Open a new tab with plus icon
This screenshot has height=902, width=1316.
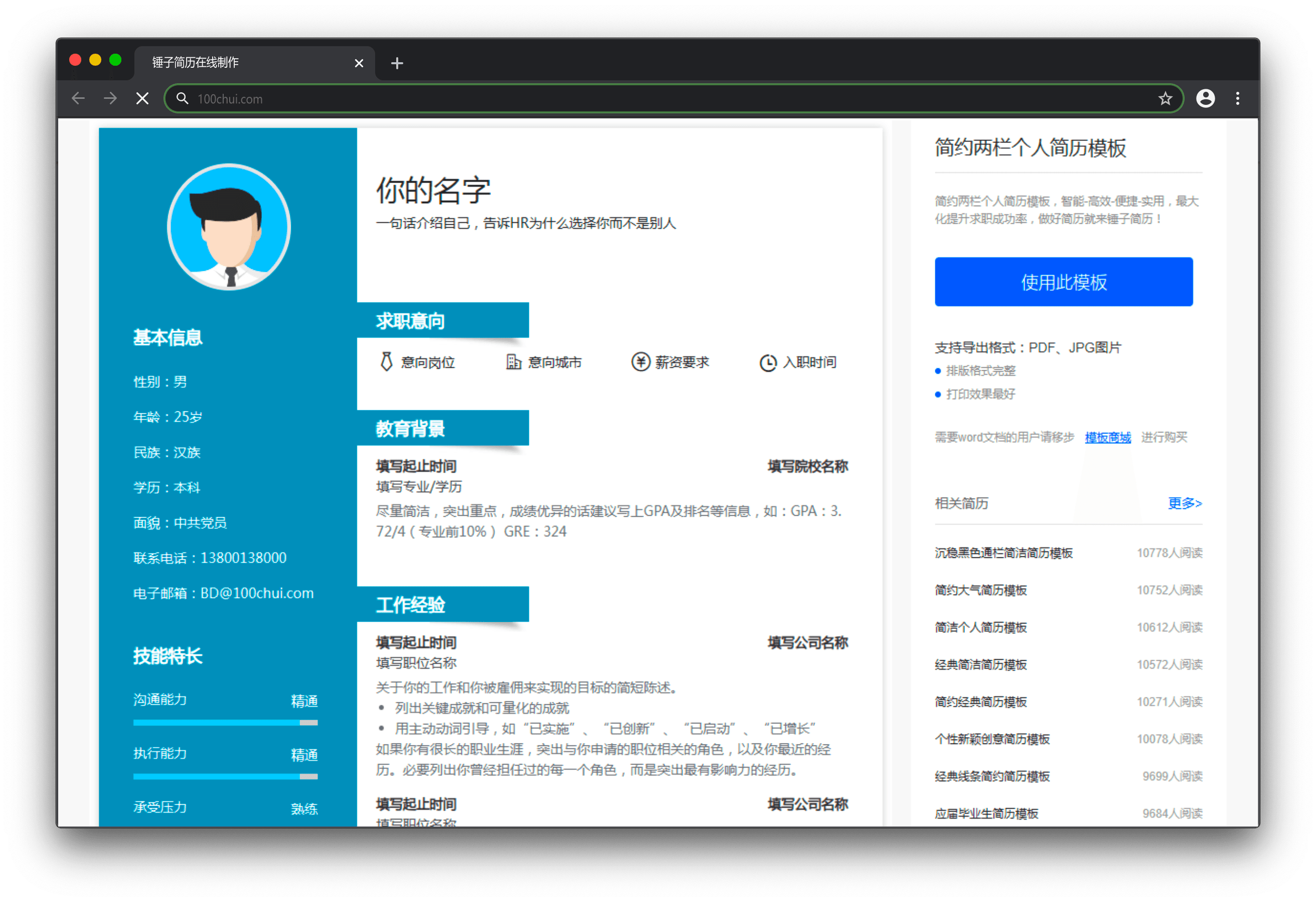tap(397, 63)
